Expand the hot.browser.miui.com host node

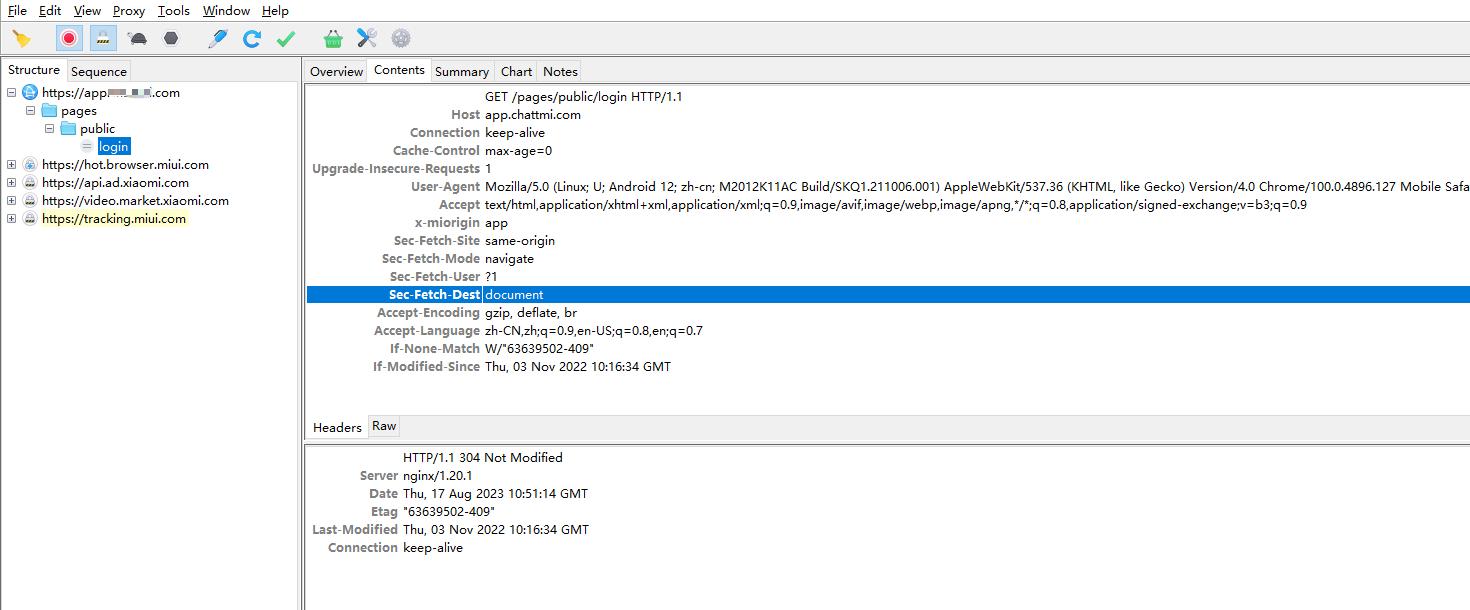[x=12, y=165]
